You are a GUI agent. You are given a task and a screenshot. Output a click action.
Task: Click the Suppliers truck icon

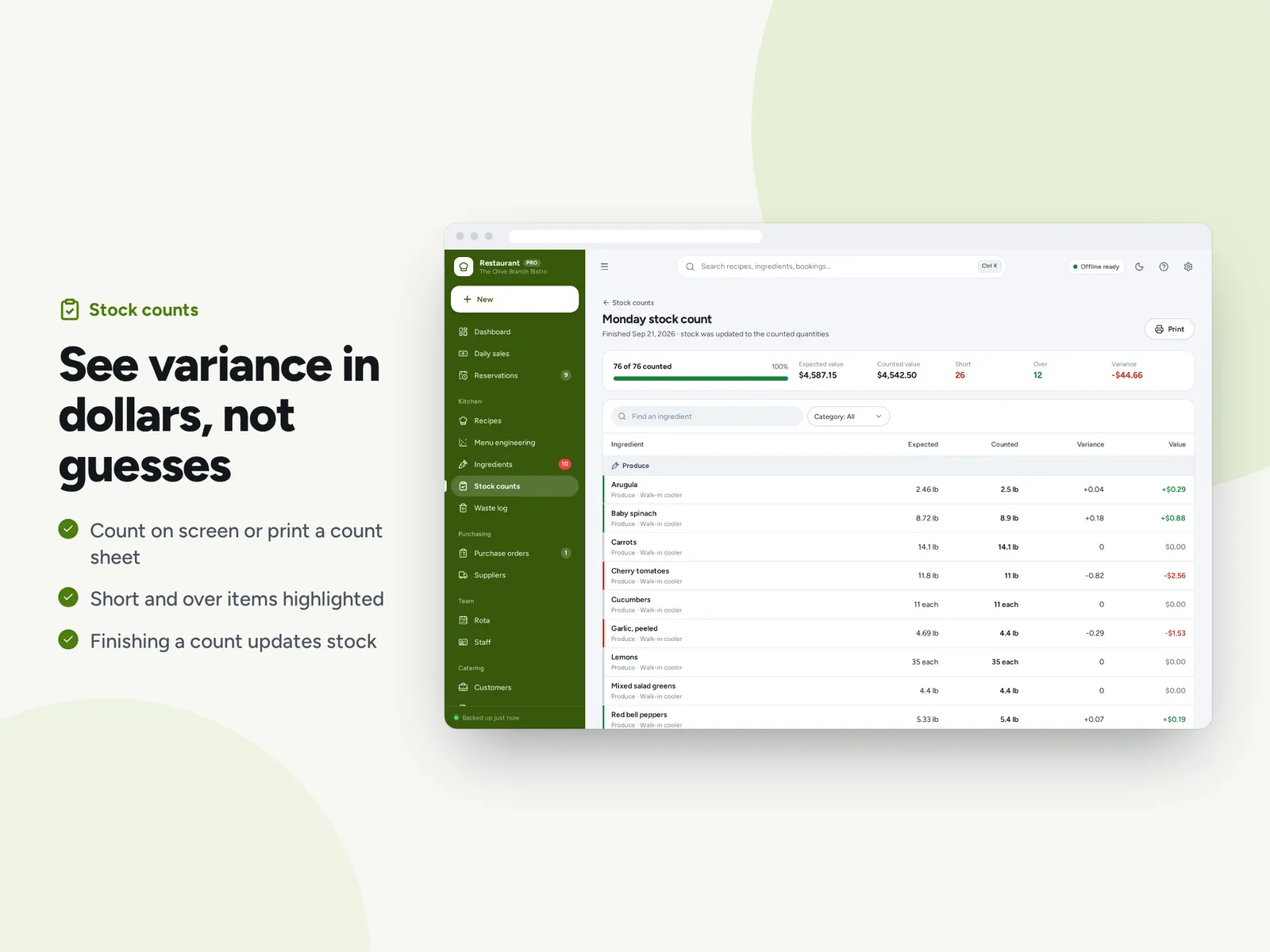(x=463, y=575)
